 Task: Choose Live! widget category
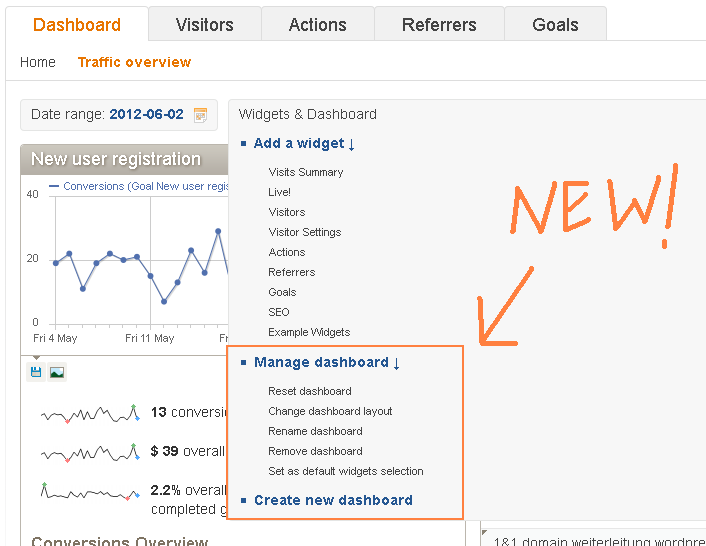coord(279,192)
